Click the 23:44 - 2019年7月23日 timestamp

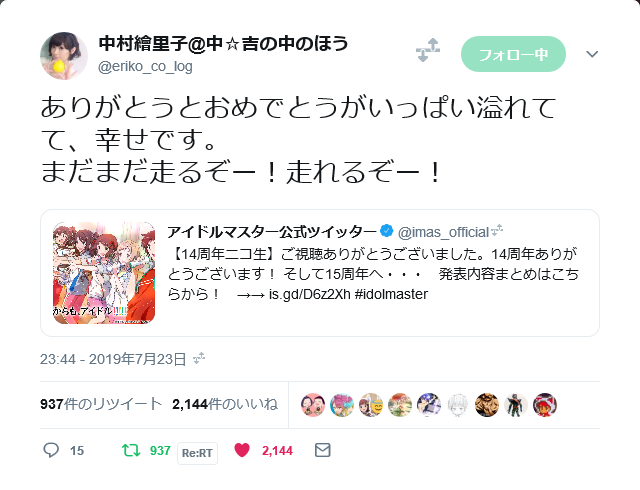pos(113,359)
